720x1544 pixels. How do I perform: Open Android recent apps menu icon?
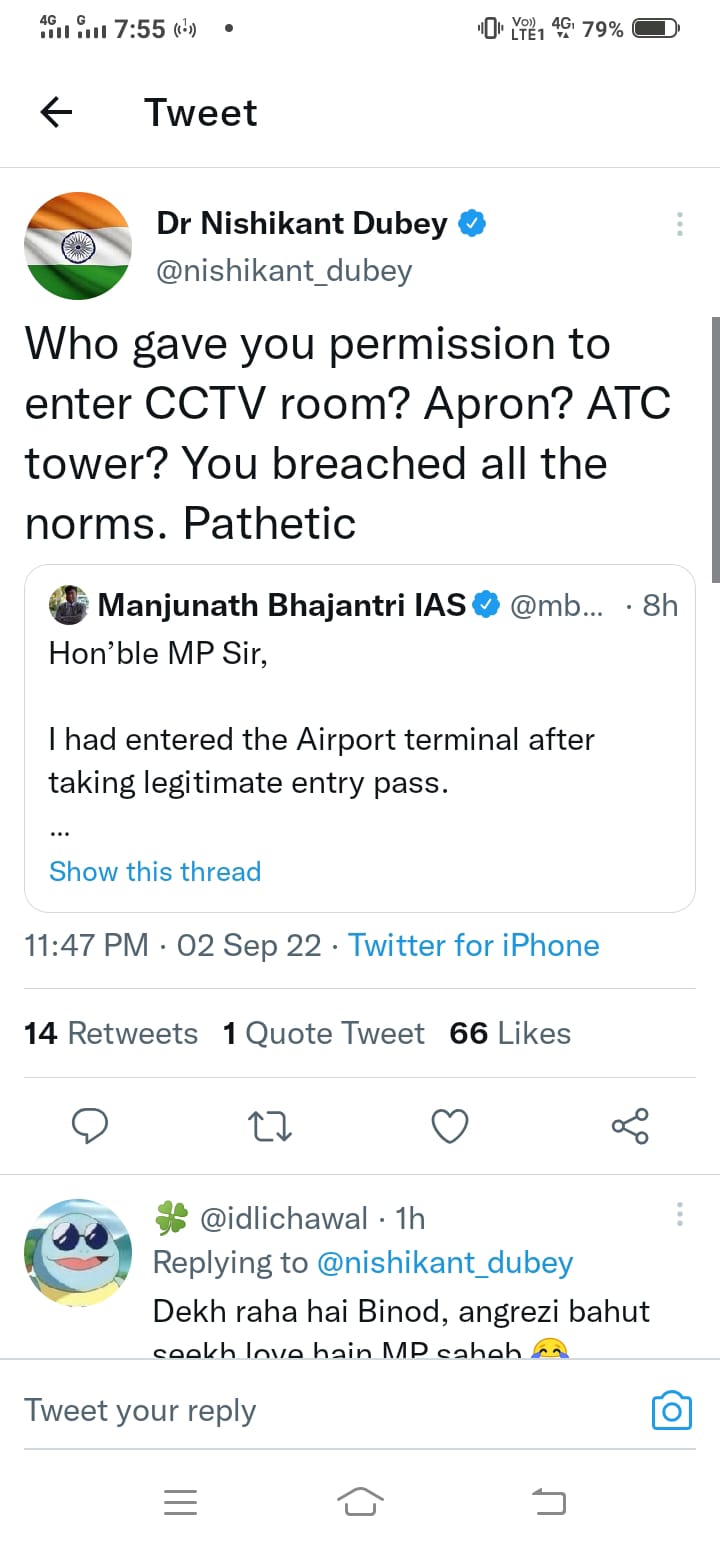click(180, 1501)
